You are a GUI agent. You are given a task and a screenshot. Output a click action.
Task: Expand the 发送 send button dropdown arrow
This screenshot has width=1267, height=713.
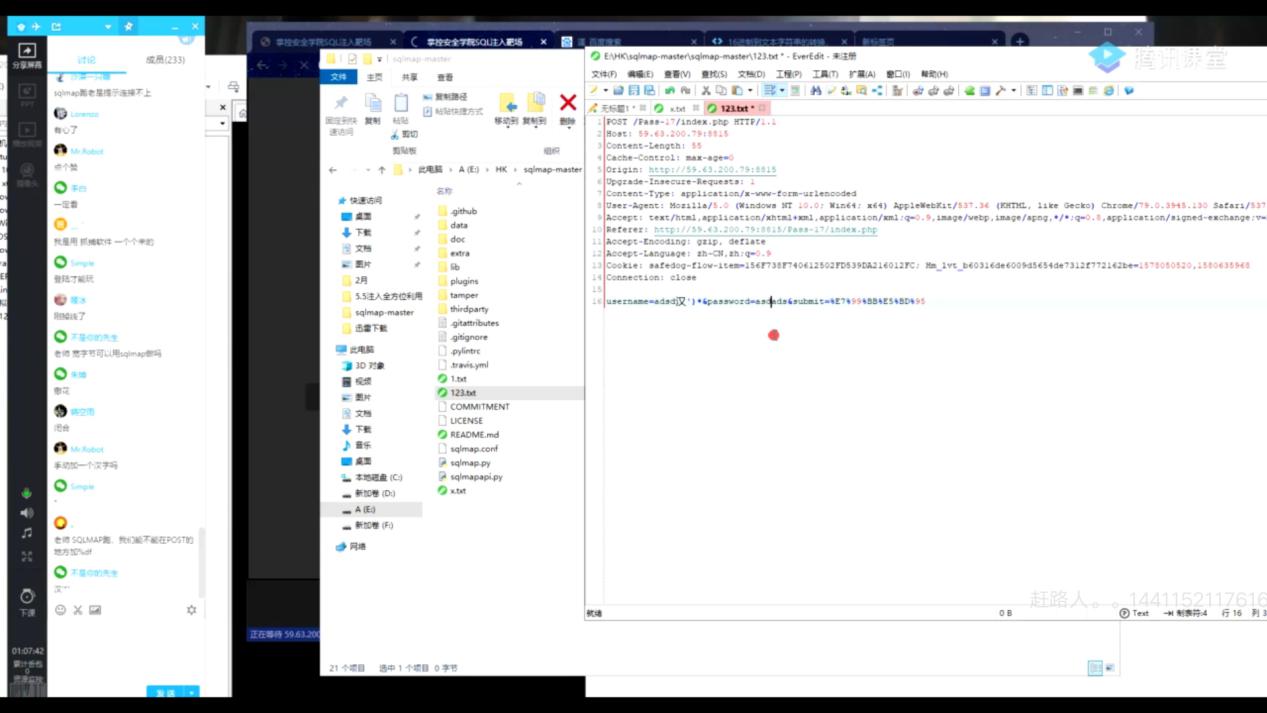pos(192,692)
